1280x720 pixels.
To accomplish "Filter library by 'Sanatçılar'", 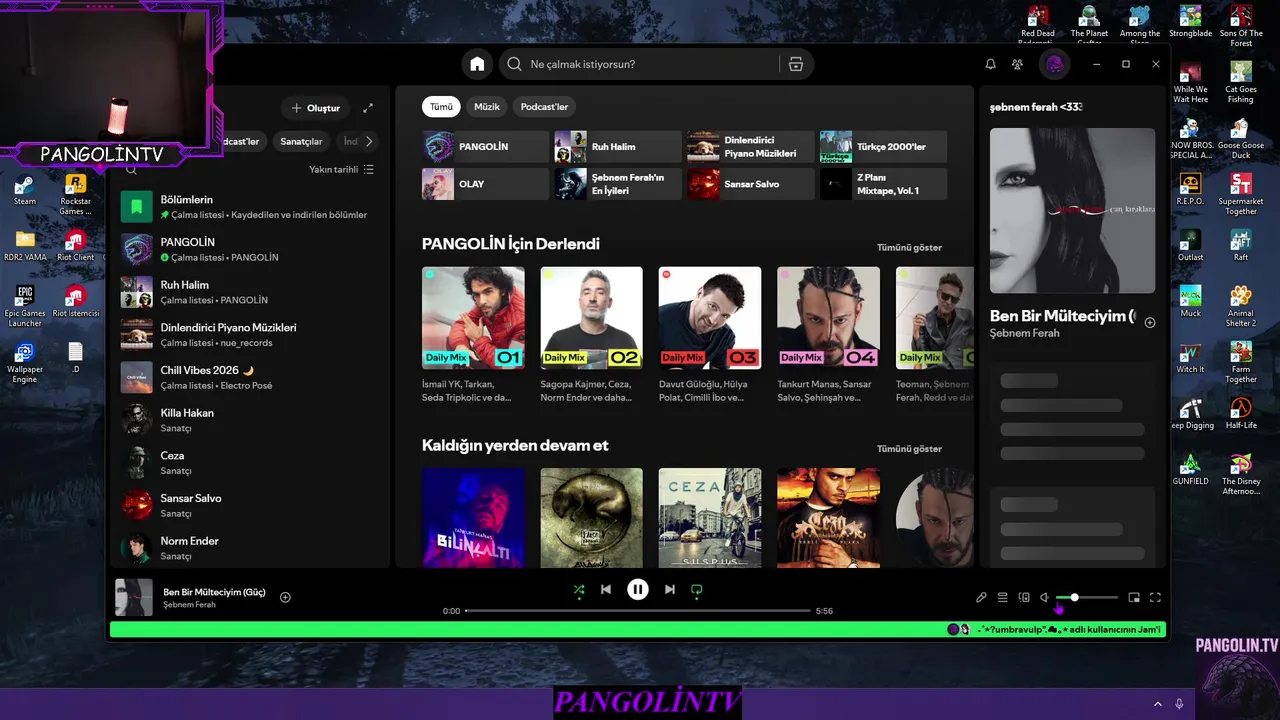I will click(x=301, y=141).
